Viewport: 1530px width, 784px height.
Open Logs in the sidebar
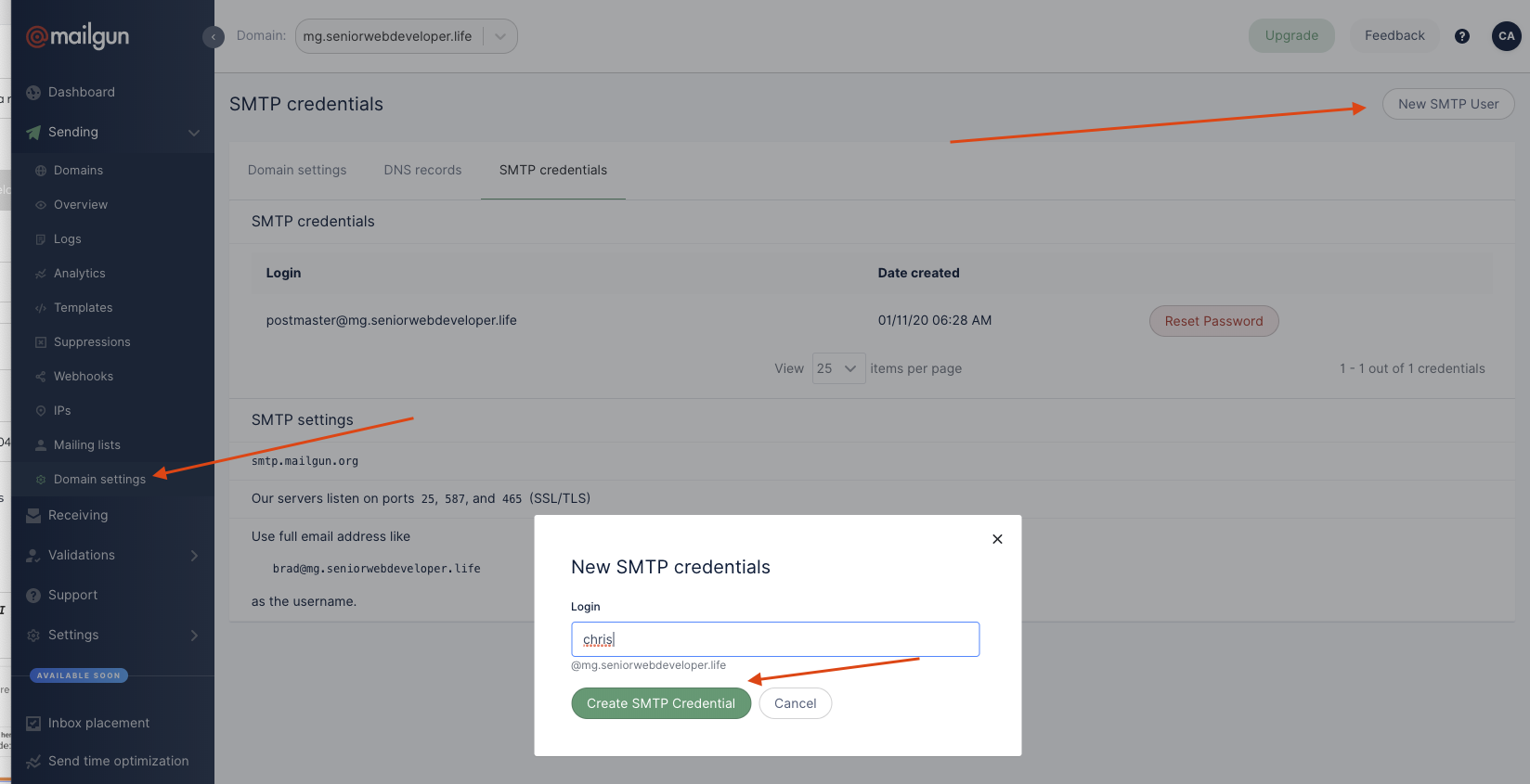[x=68, y=238]
